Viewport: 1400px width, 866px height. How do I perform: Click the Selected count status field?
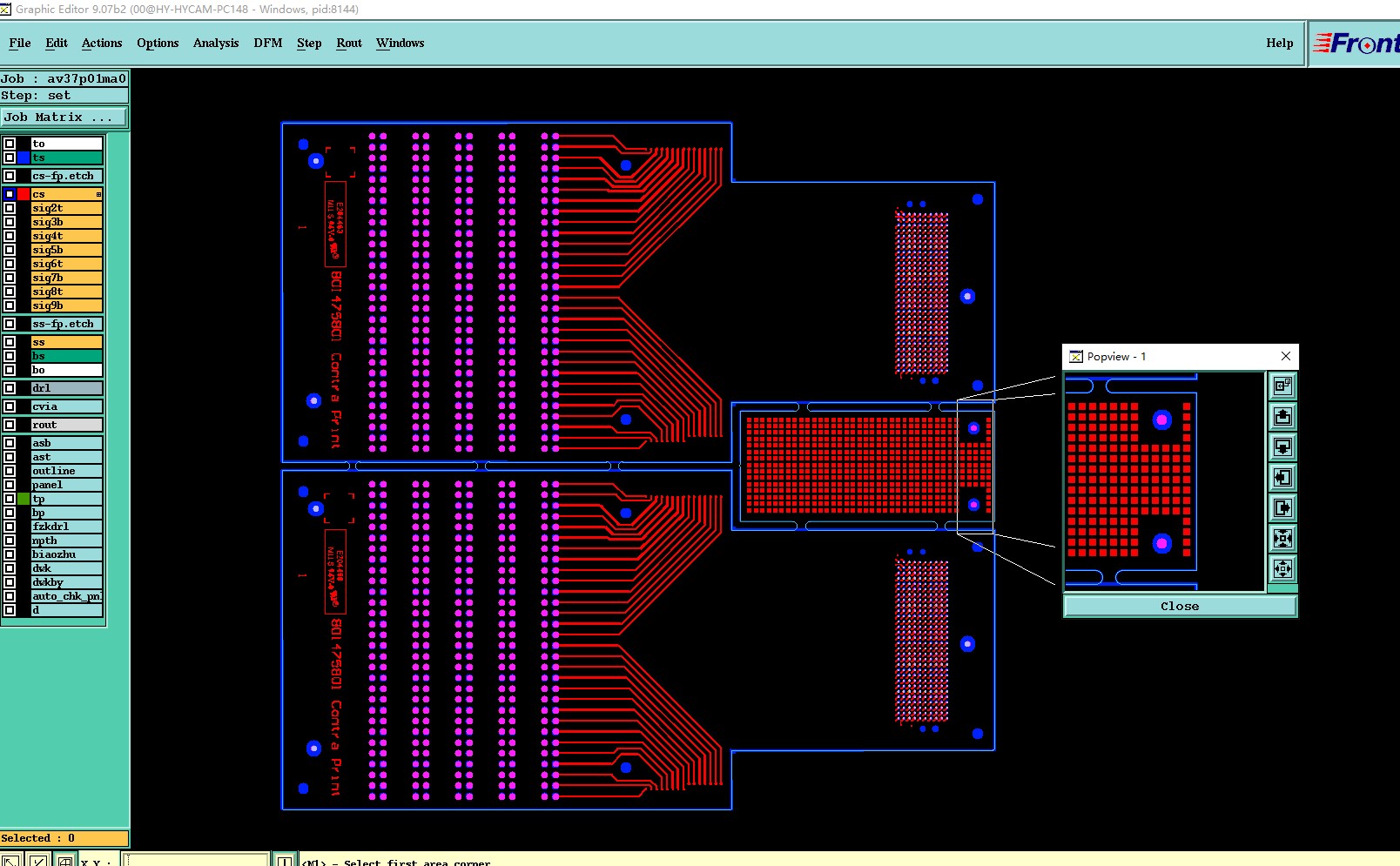pyautogui.click(x=64, y=838)
